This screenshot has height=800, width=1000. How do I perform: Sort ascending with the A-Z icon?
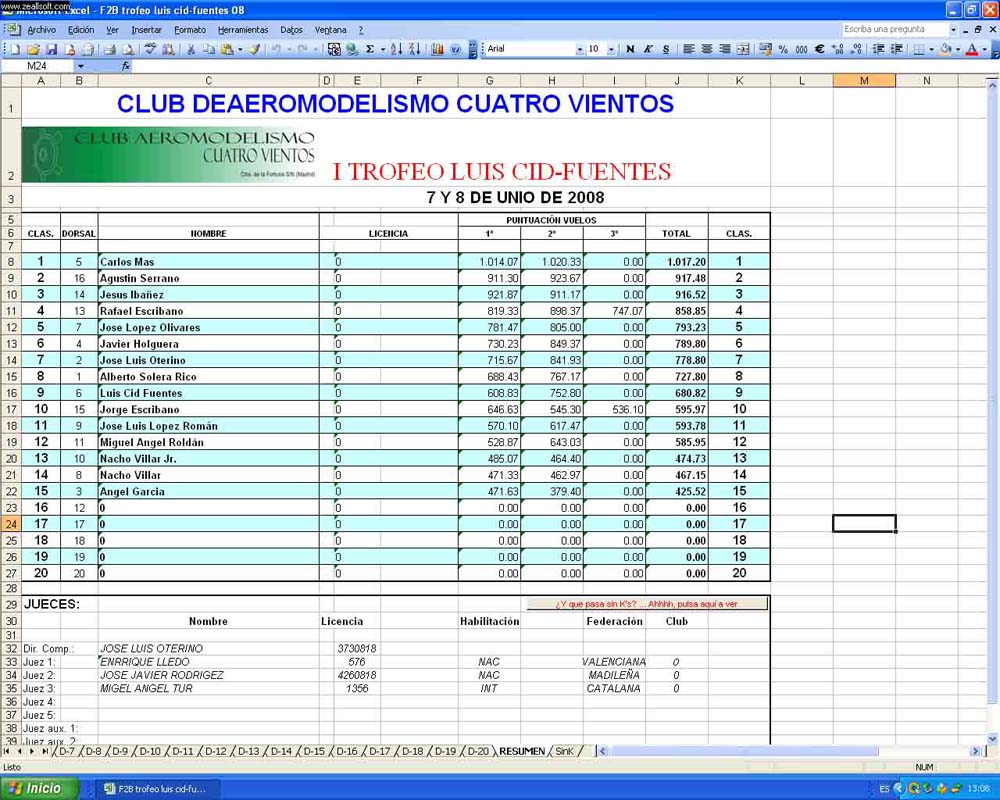click(x=396, y=49)
